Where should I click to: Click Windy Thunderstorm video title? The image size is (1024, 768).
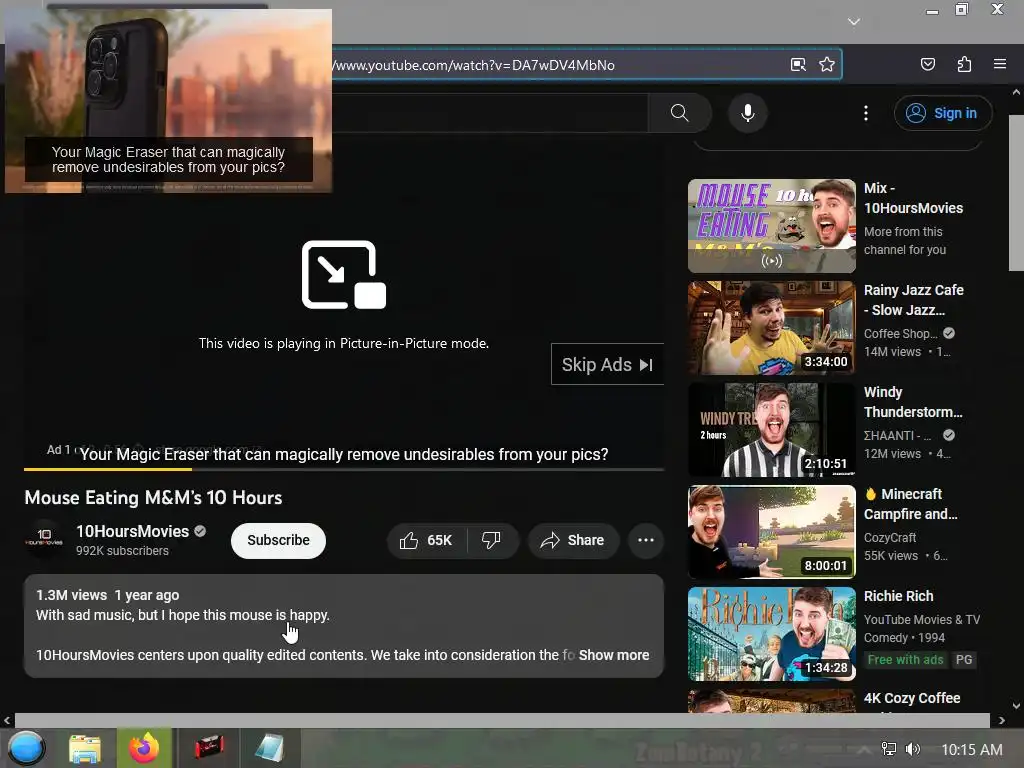tap(913, 402)
